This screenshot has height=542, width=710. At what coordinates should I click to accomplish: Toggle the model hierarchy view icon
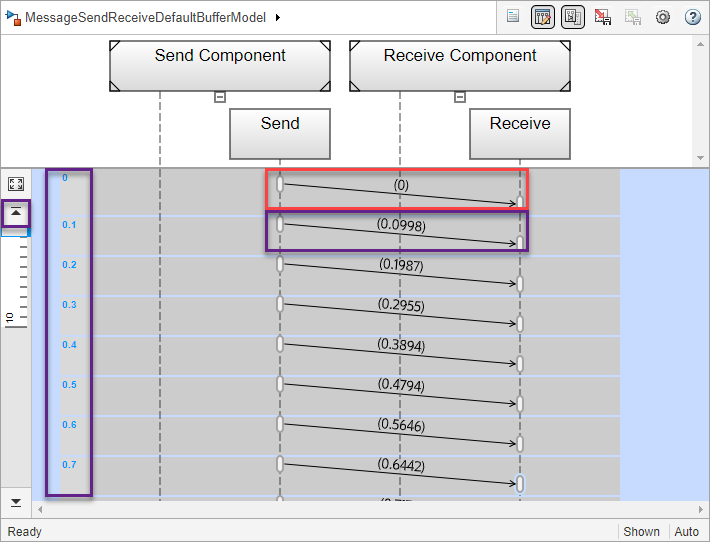(572, 17)
